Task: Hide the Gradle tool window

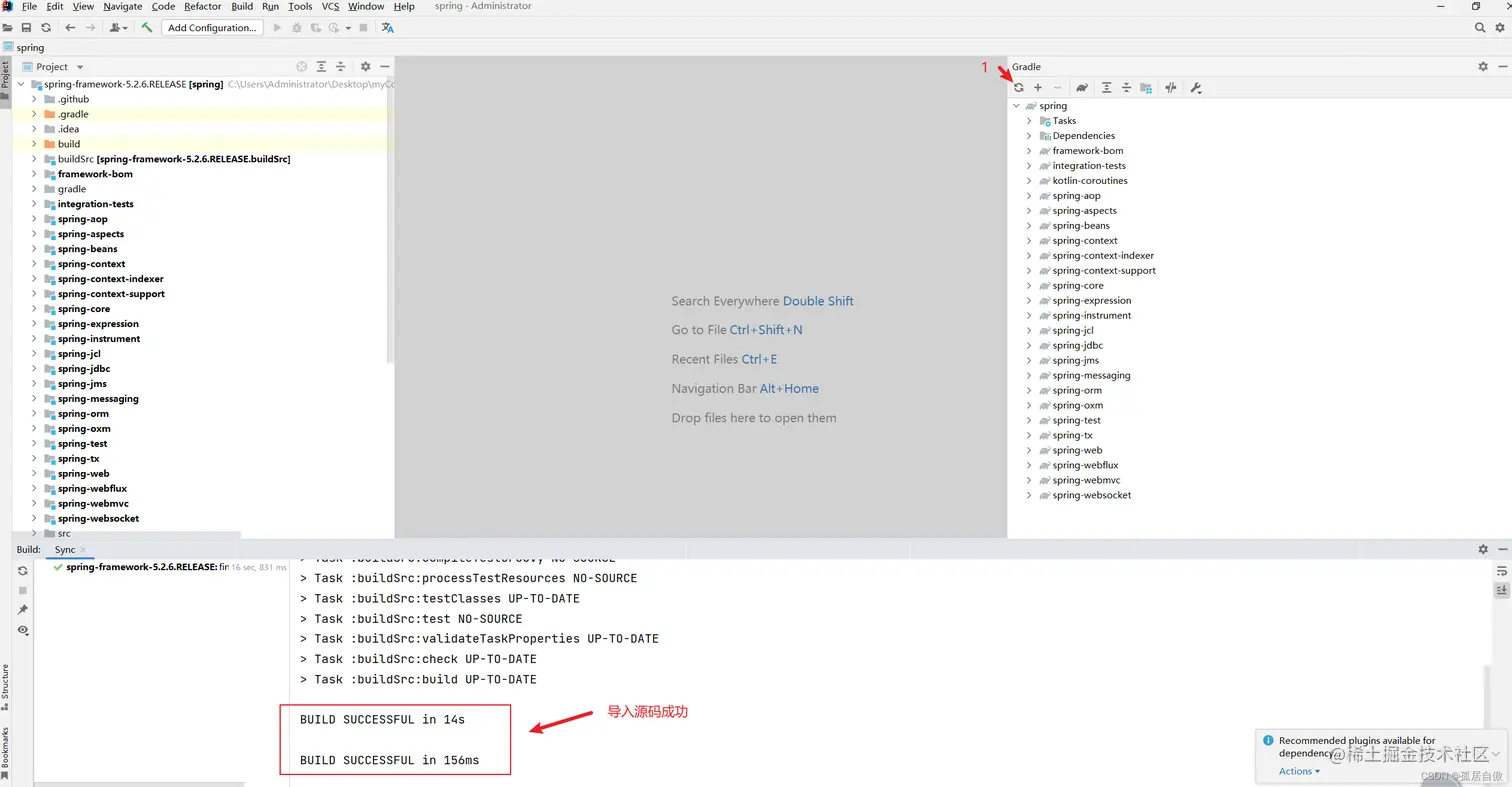Action: click(x=1502, y=67)
